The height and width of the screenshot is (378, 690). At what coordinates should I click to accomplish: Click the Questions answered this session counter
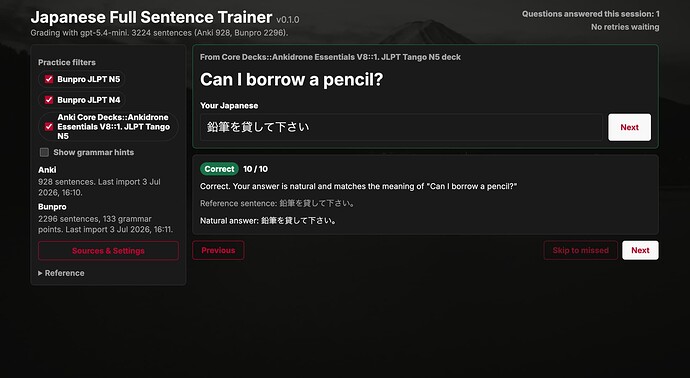pyautogui.click(x=591, y=14)
